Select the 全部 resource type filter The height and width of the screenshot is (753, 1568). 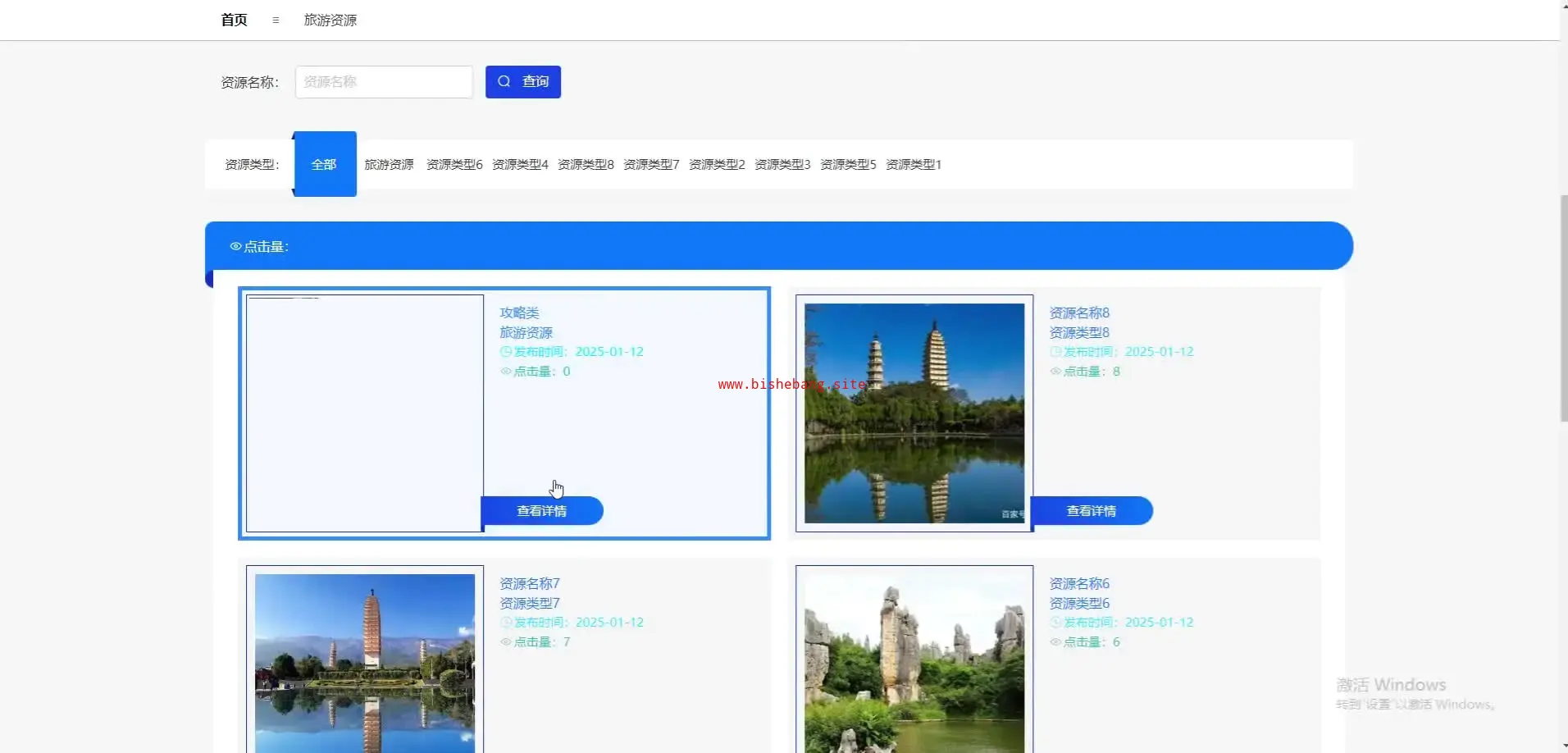tap(324, 164)
